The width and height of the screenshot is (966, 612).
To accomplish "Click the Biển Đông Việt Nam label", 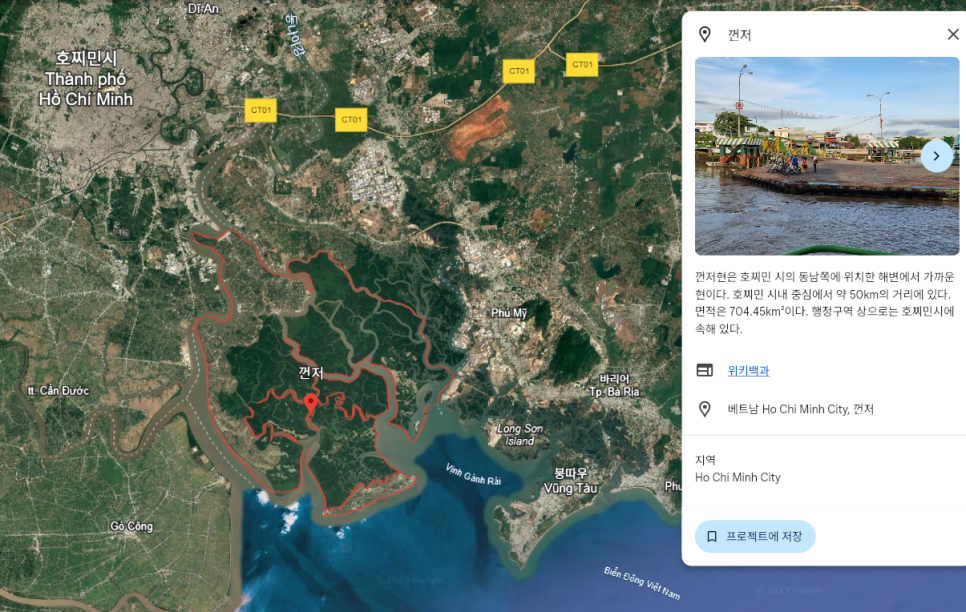I will click(642, 583).
